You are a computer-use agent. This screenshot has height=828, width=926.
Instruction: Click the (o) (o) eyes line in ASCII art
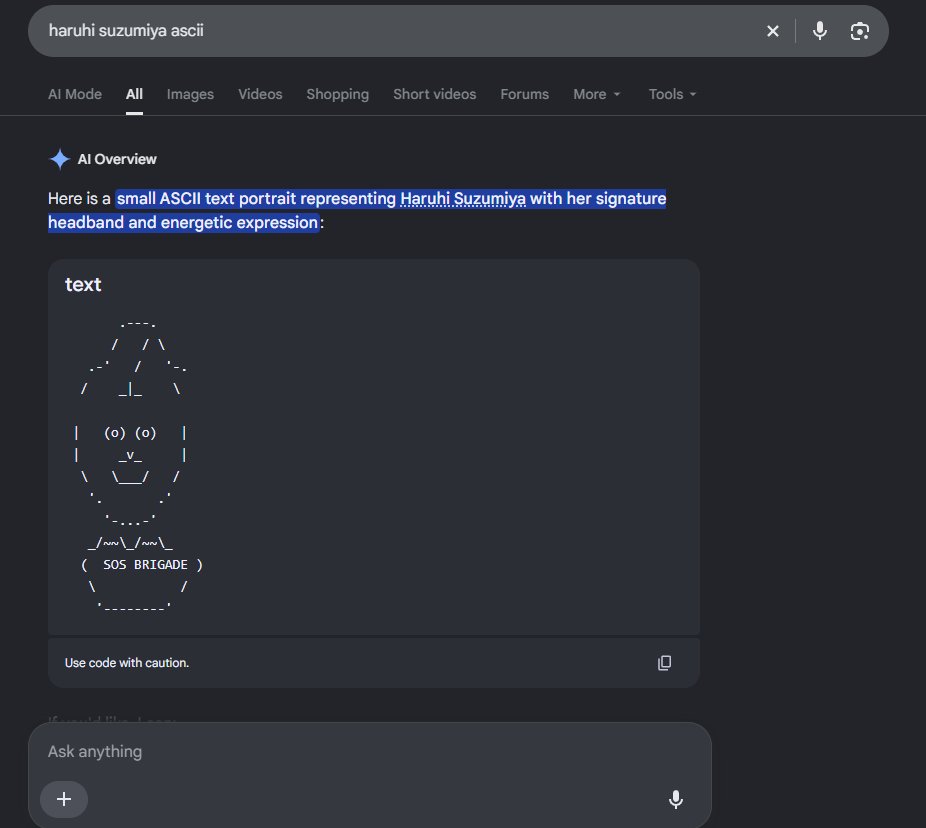click(130, 433)
